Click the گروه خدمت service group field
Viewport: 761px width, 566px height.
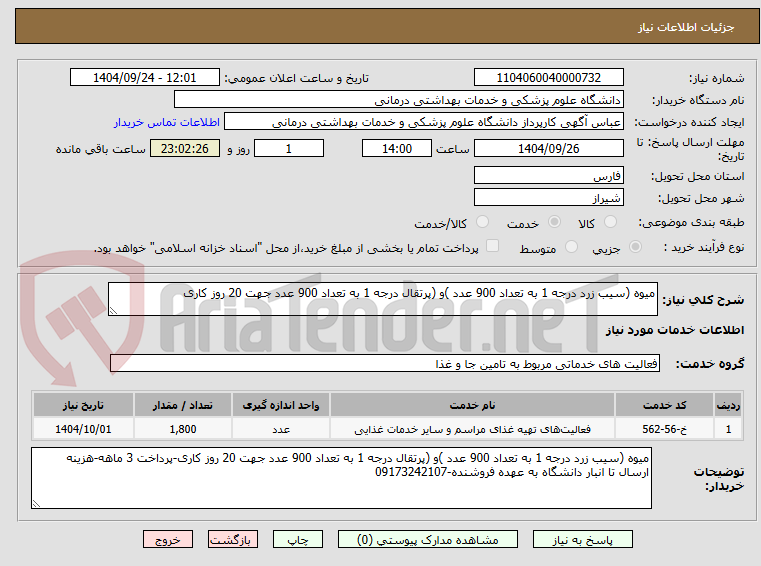pyautogui.click(x=385, y=364)
